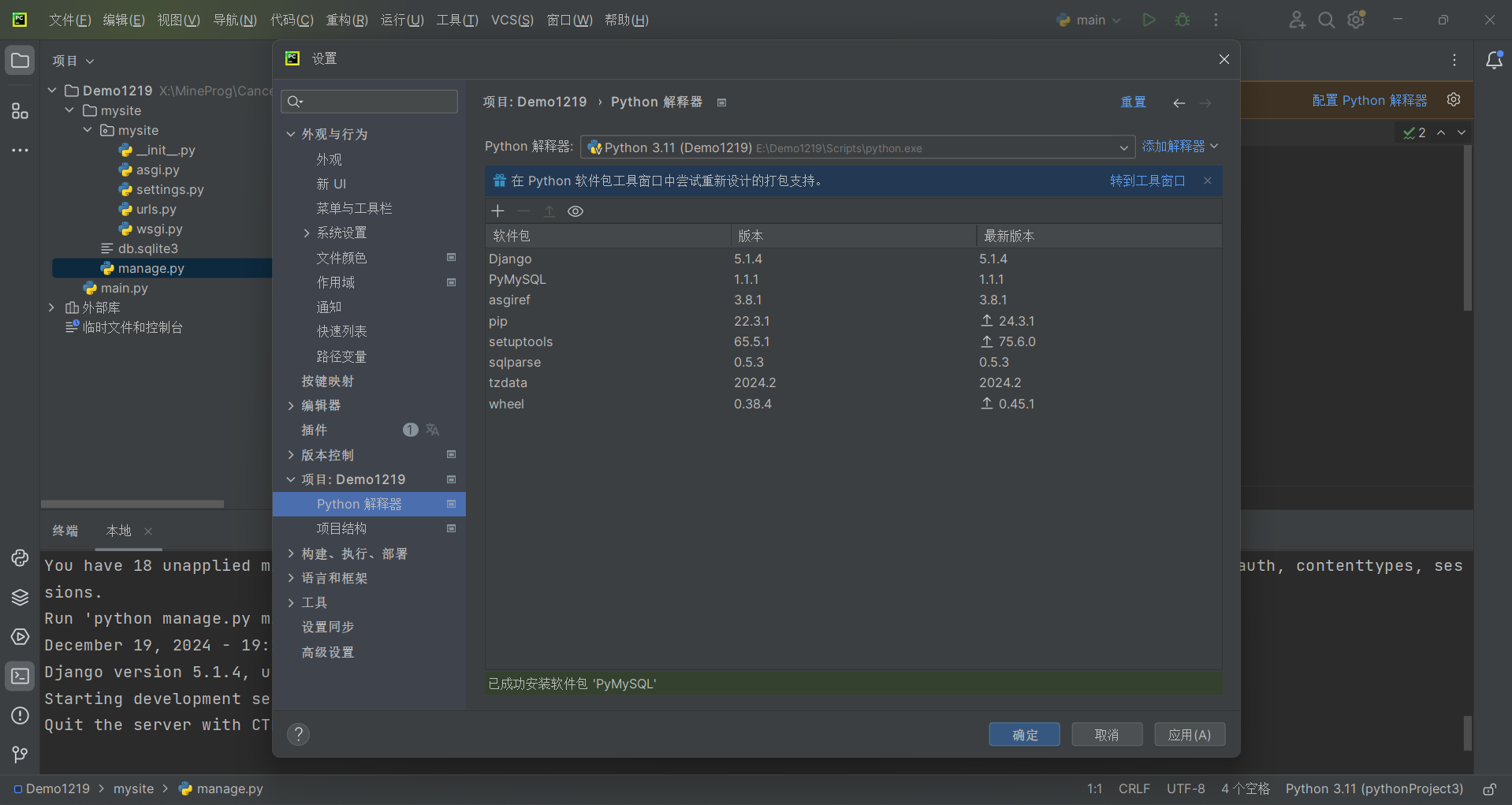Open the 重构(R) menu
Viewport: 1512px width, 805px height.
coord(347,20)
